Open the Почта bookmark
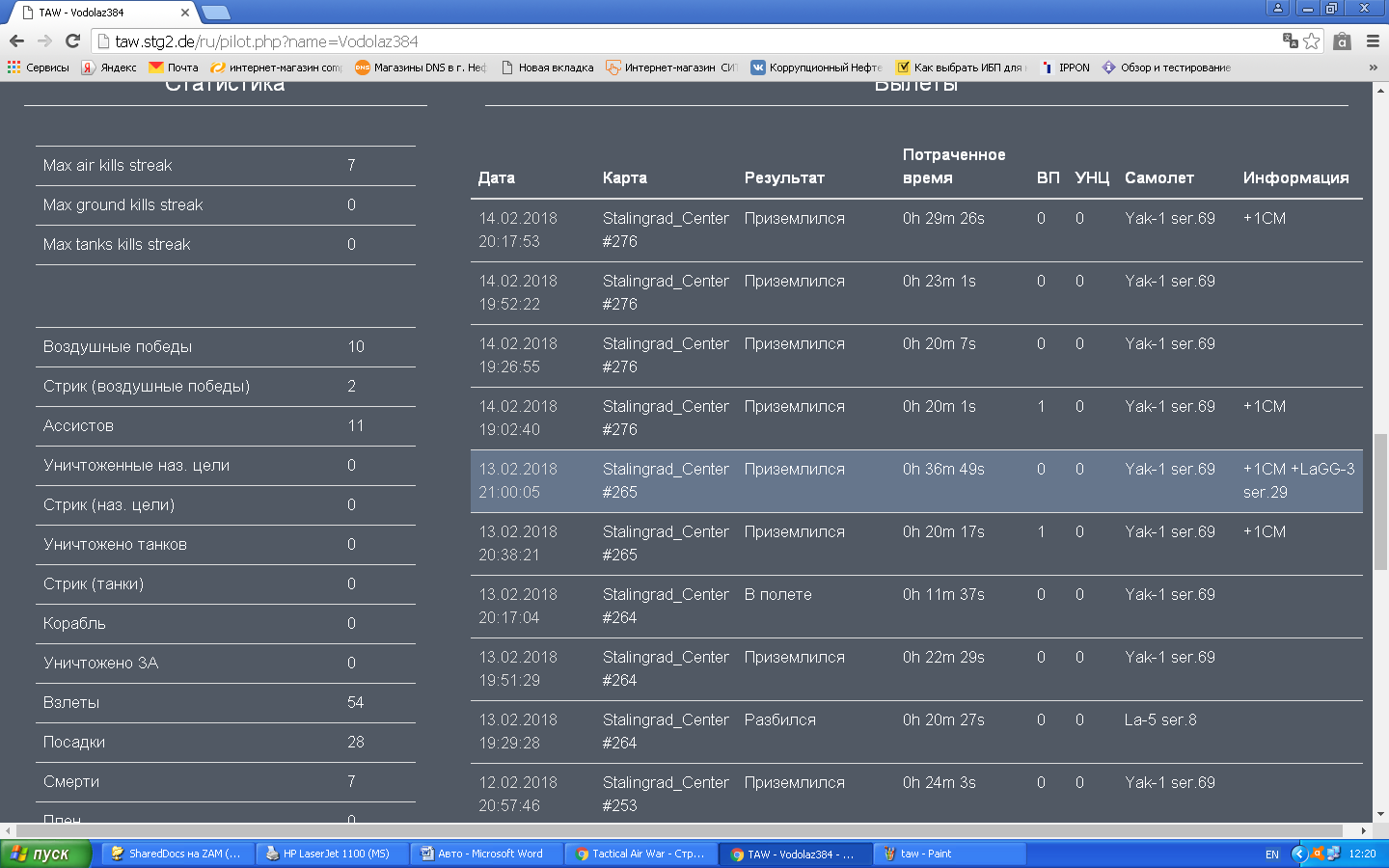This screenshot has height=868, width=1389. coord(174,68)
